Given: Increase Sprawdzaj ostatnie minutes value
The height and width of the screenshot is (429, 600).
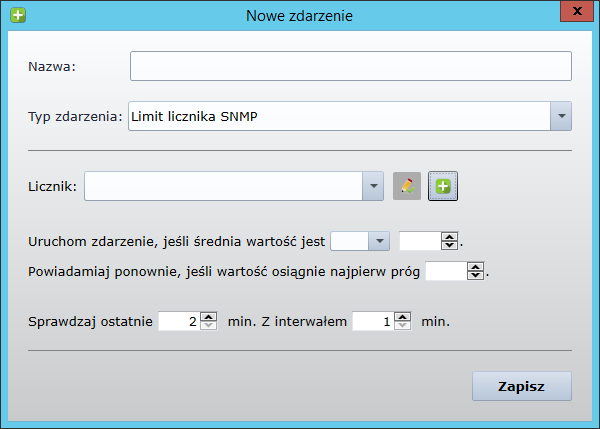Looking at the screenshot, I should (209, 317).
